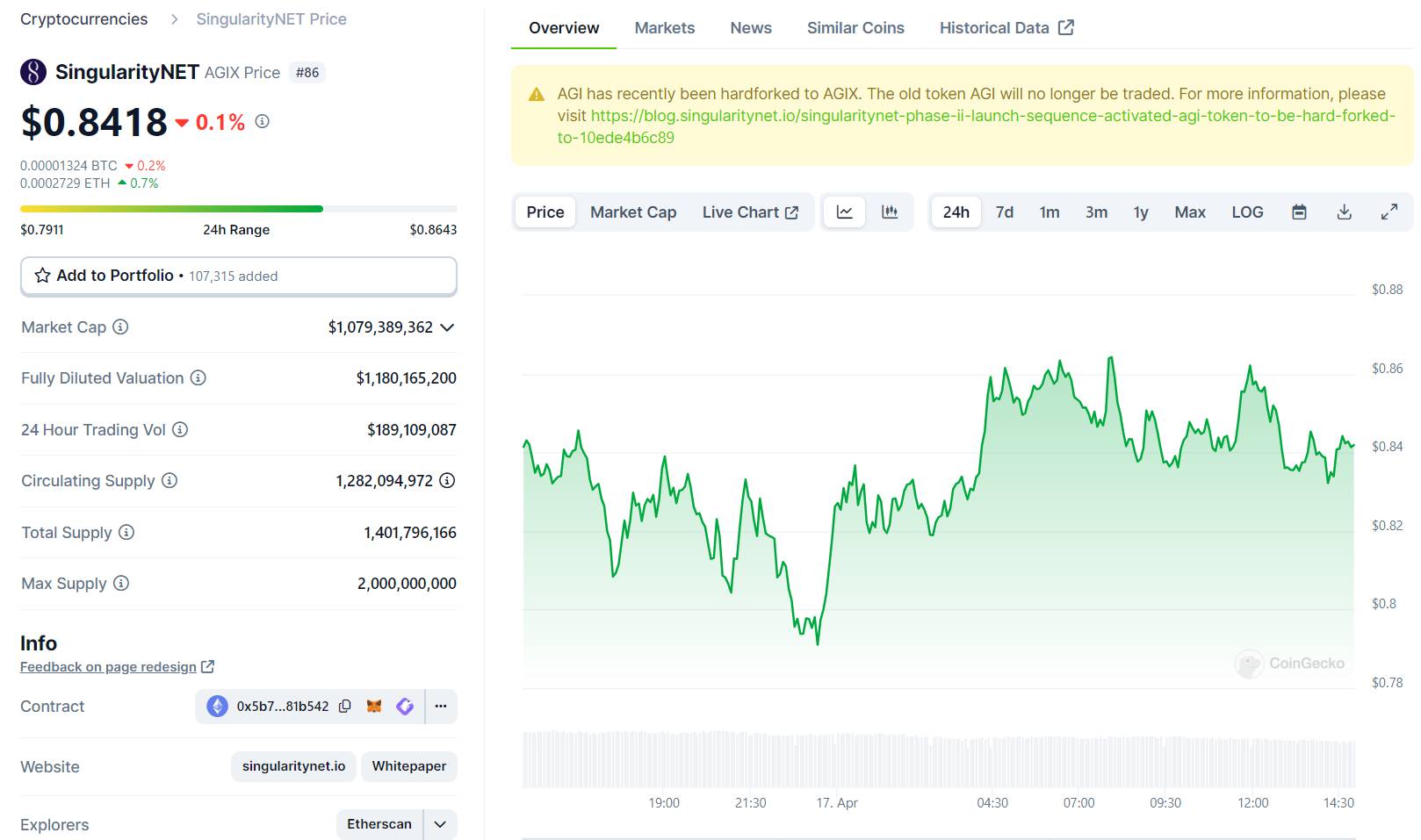The height and width of the screenshot is (840, 1421).
Task: Set chart range to 3m
Action: (1096, 212)
